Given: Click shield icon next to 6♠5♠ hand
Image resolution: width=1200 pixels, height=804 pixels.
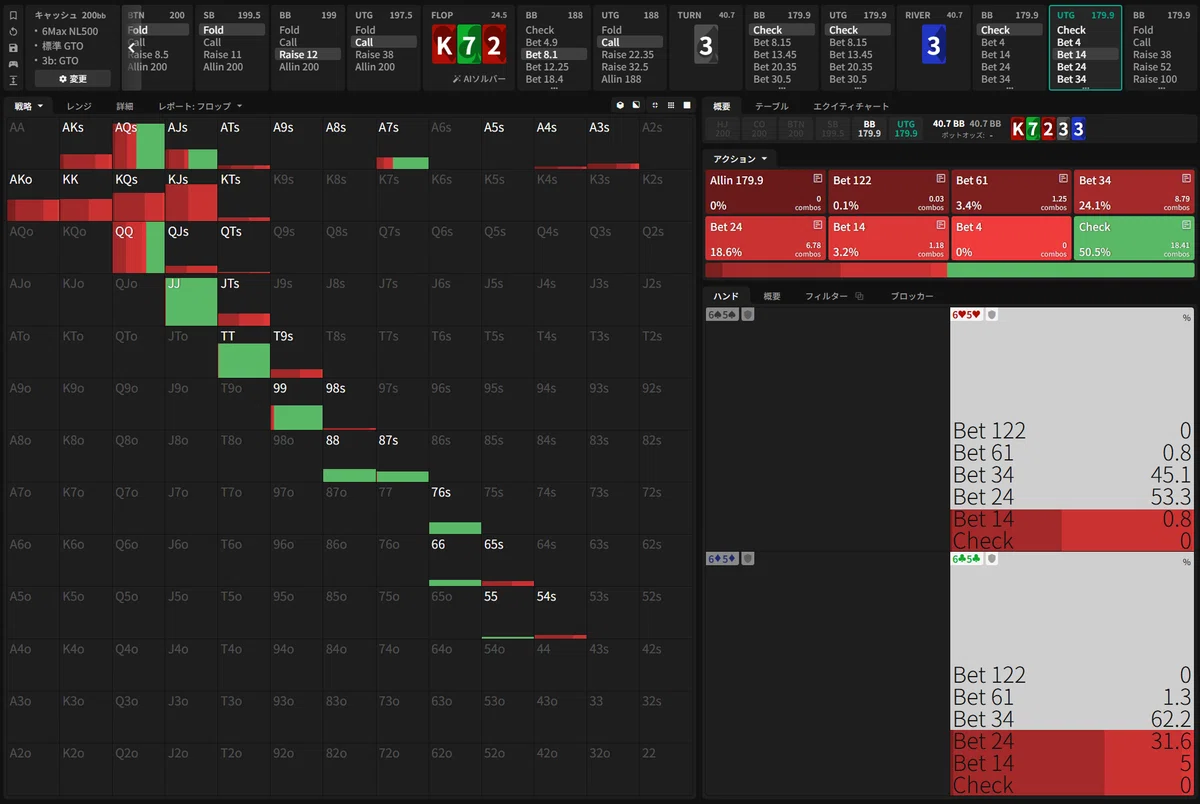Looking at the screenshot, I should pos(747,314).
